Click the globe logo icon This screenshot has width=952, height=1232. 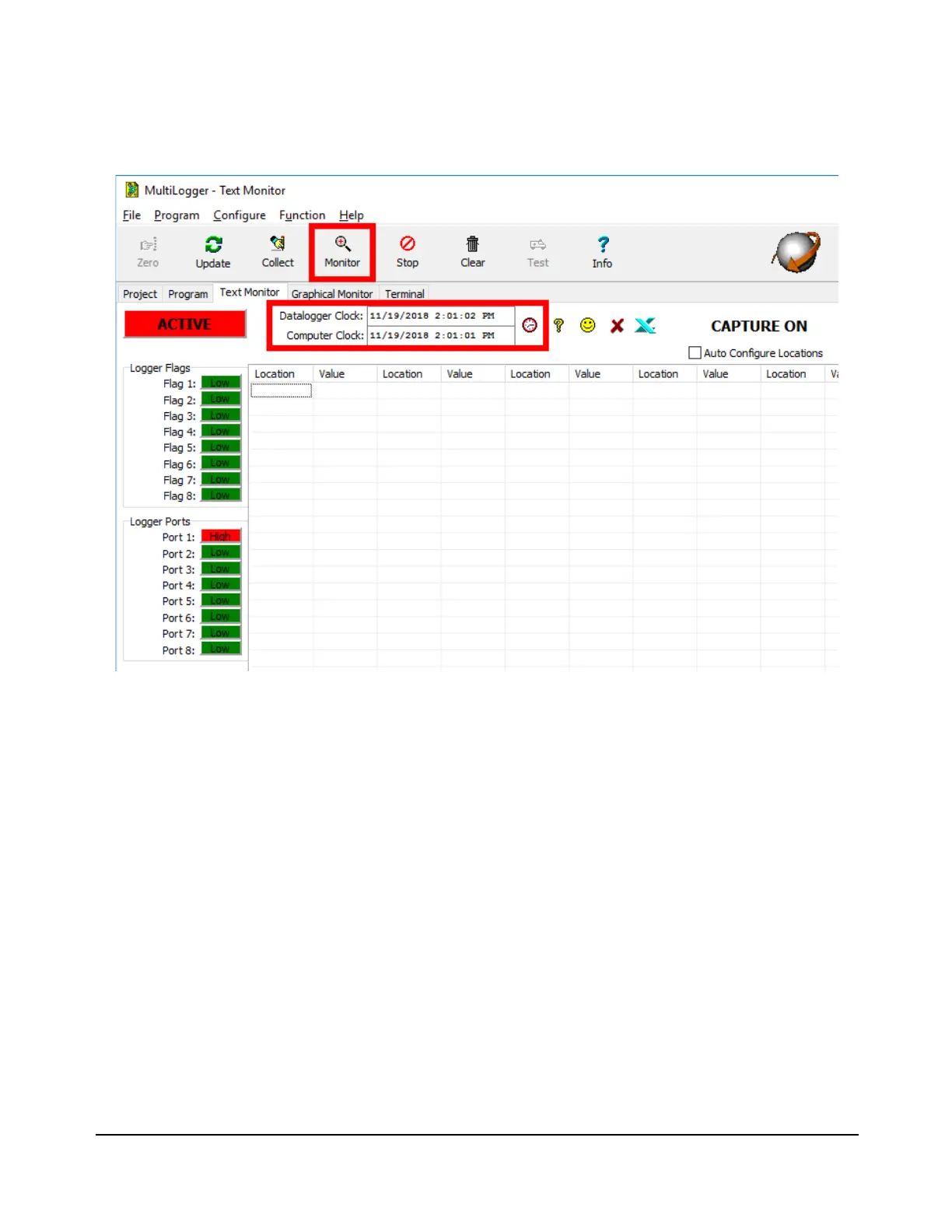[x=796, y=252]
